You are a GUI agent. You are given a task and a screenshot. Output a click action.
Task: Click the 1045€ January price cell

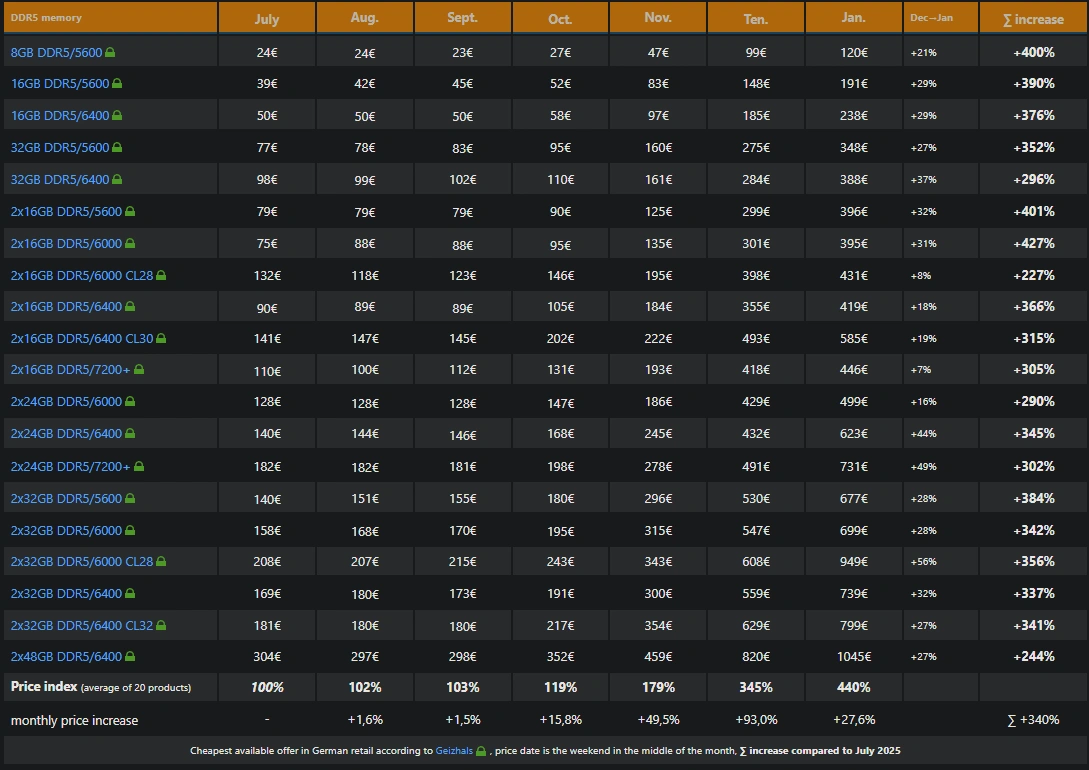(x=853, y=657)
